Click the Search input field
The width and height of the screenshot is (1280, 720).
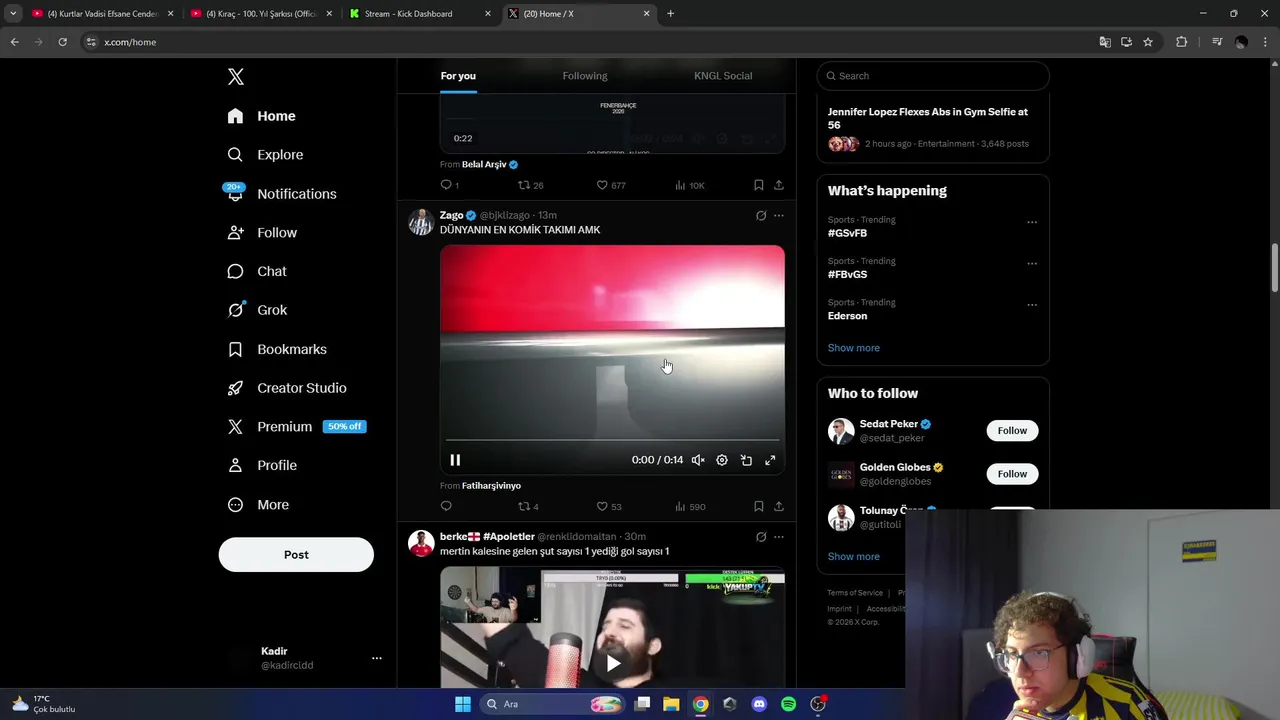tap(933, 76)
